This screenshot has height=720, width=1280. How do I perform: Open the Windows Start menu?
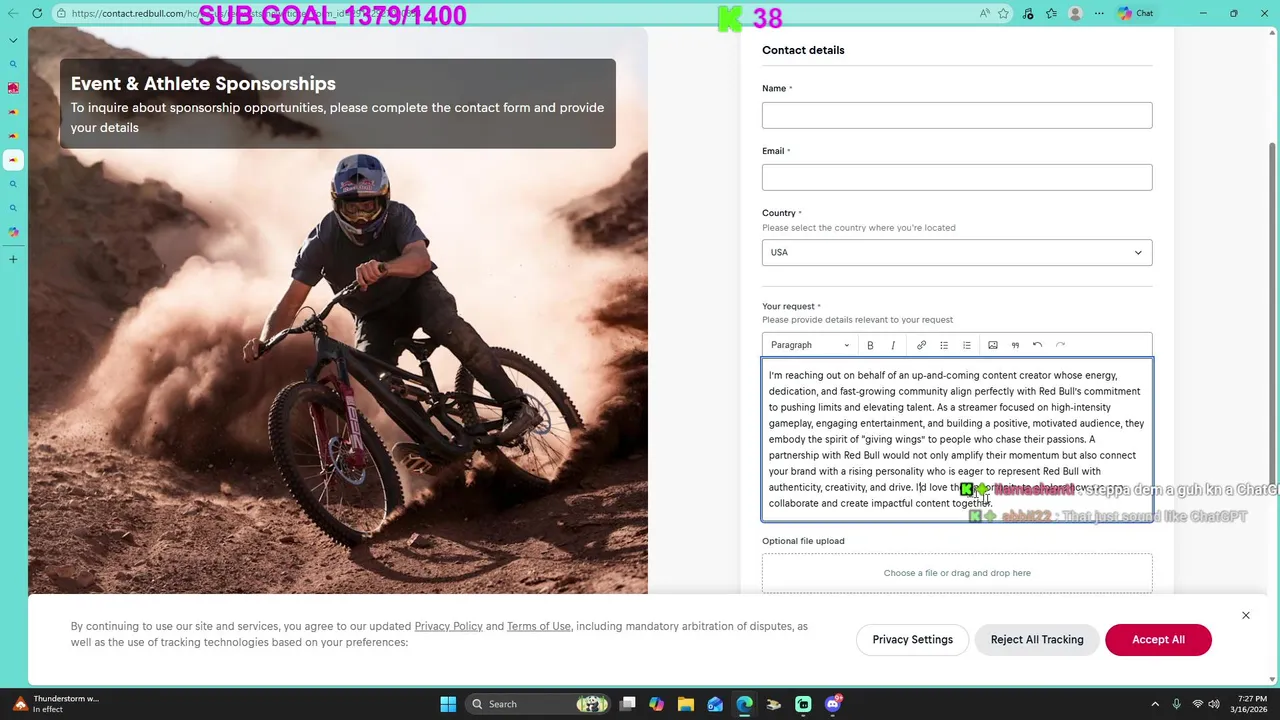point(448,704)
